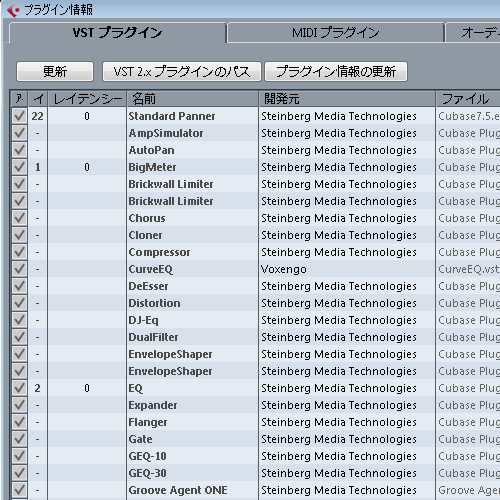Select the GEQ-30 name
The height and width of the screenshot is (500, 500).
tap(147, 473)
